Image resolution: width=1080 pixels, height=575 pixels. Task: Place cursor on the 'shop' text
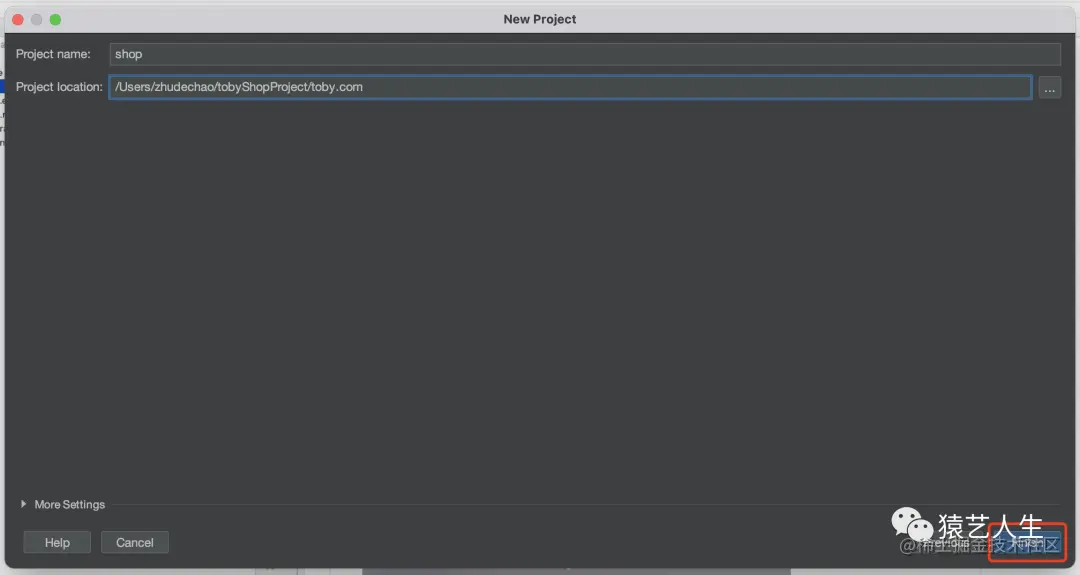129,54
